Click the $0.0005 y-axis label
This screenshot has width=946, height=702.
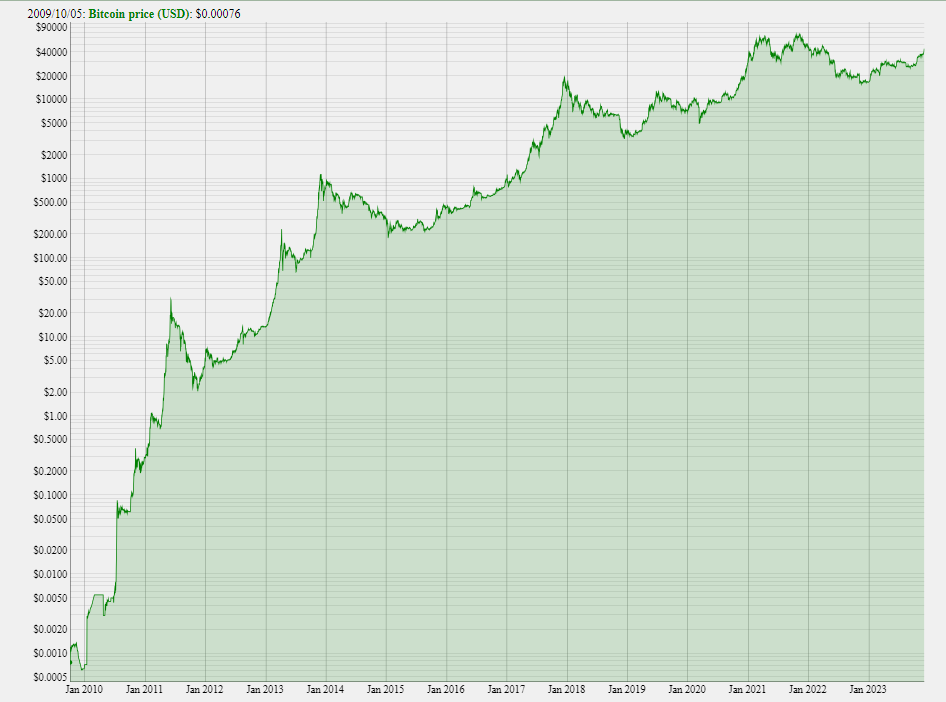50,677
